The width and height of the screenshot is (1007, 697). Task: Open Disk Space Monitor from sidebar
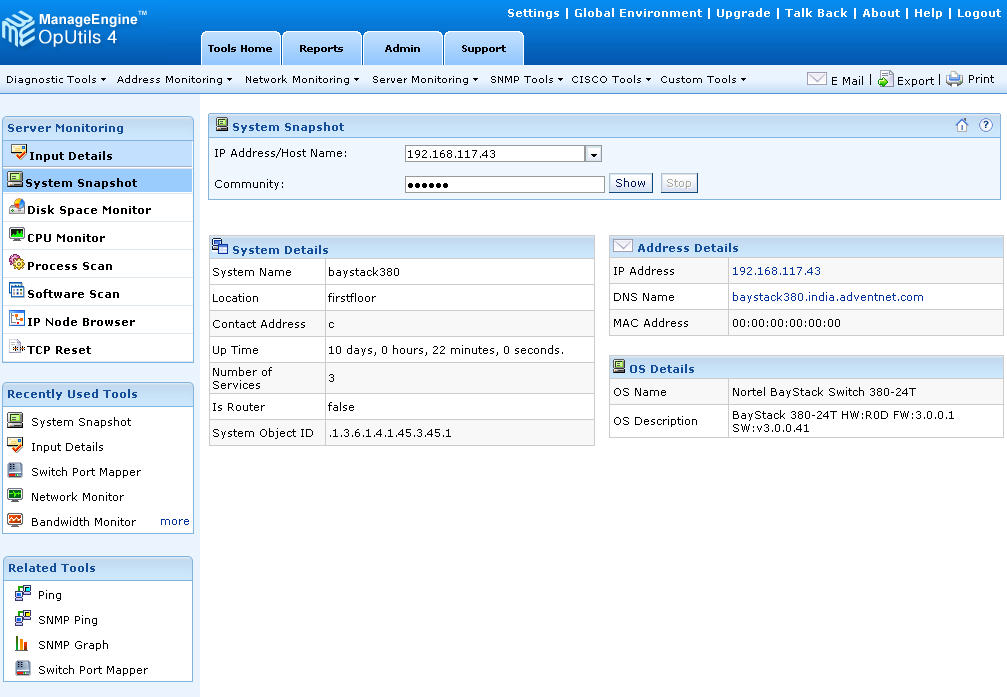pyautogui.click(x=89, y=210)
